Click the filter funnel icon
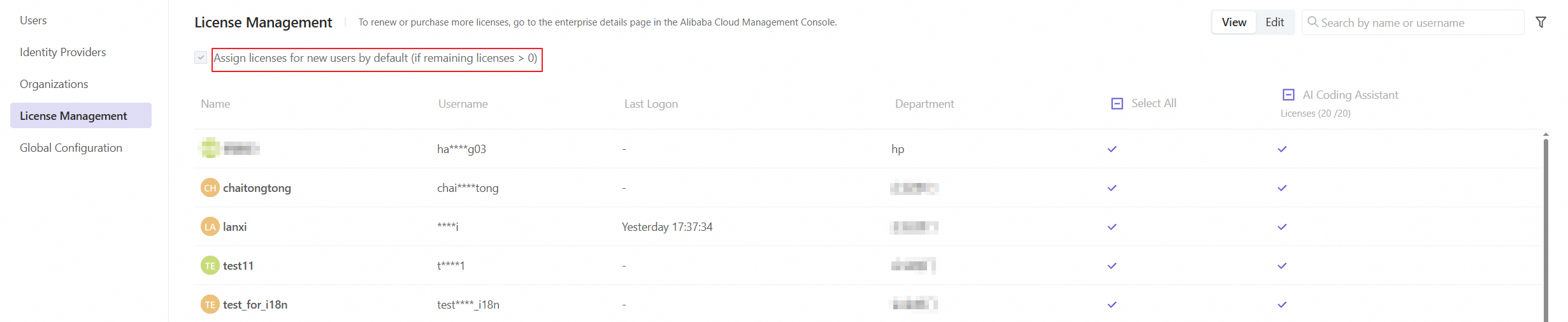The image size is (1568, 322). click(x=1541, y=22)
